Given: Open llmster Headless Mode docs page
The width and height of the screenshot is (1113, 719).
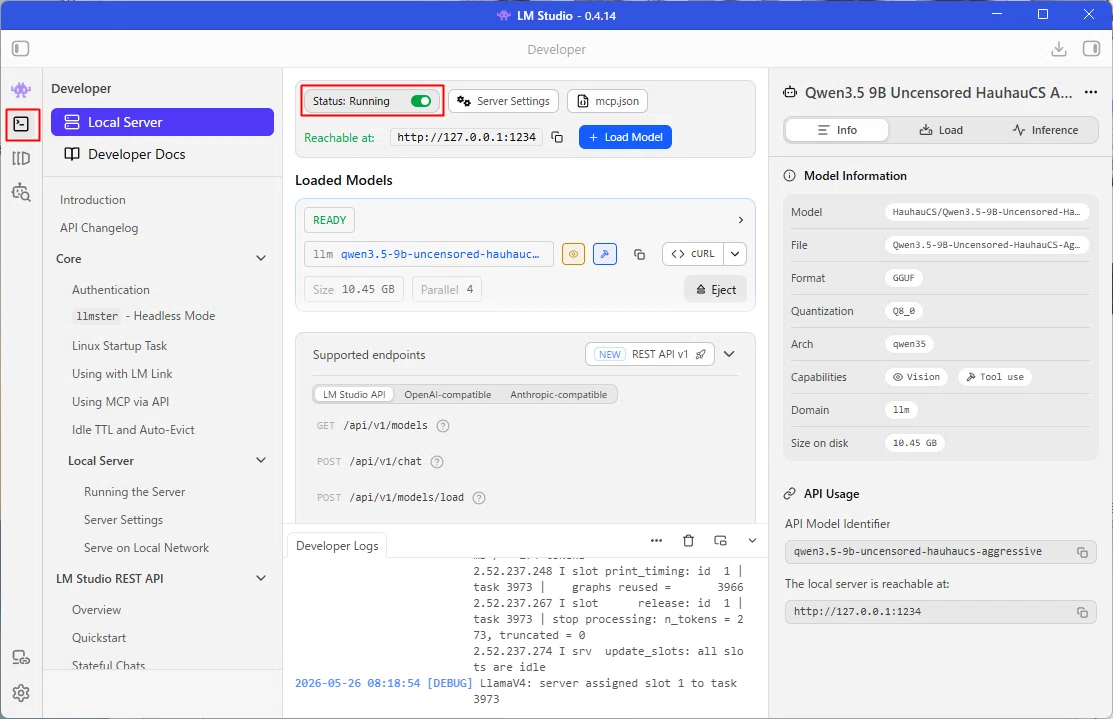Looking at the screenshot, I should (x=145, y=316).
